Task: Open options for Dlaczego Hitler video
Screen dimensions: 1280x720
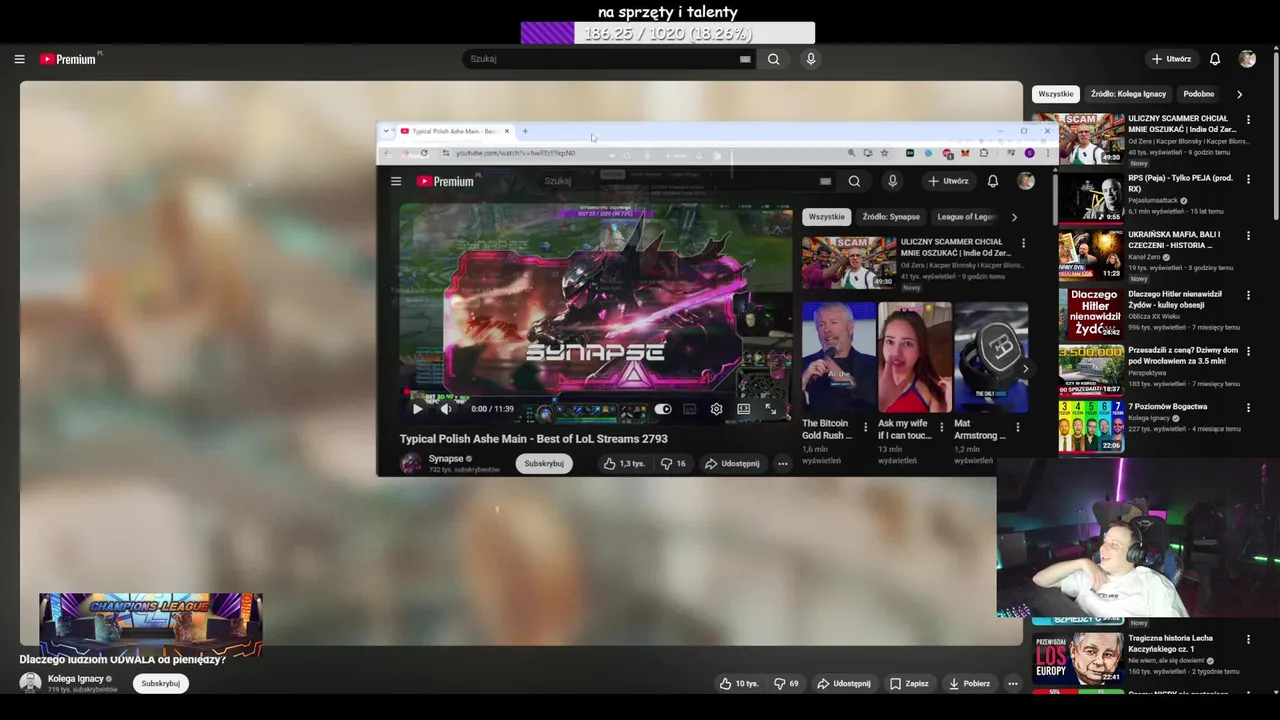Action: click(x=1248, y=295)
